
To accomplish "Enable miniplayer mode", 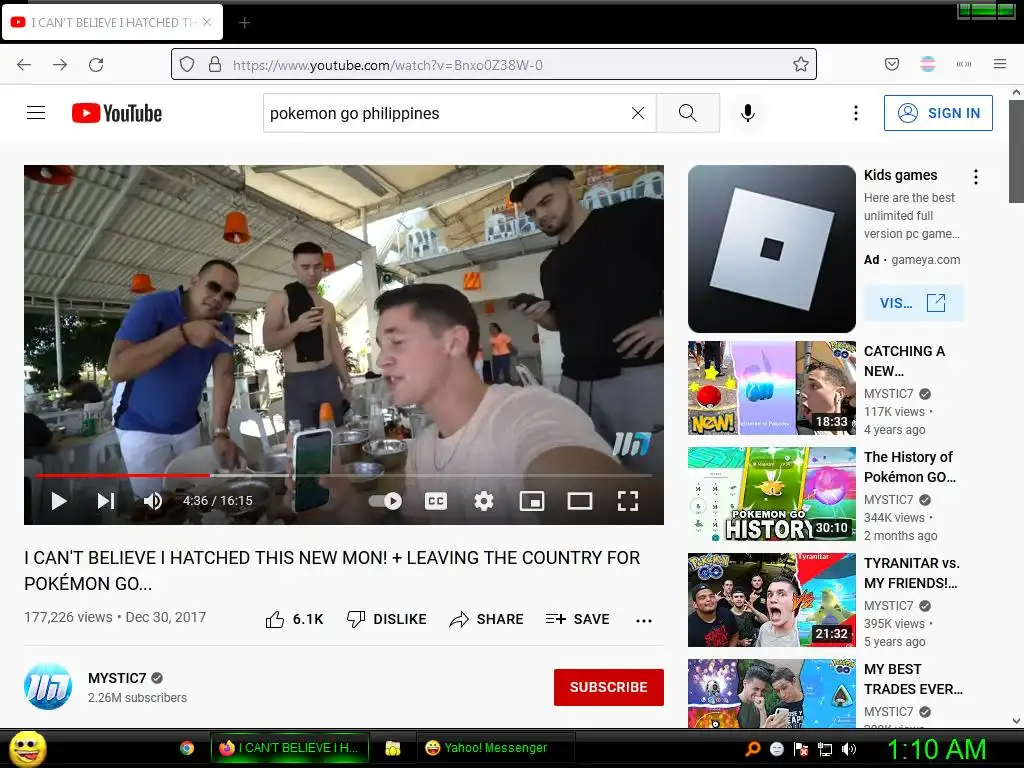I will [x=532, y=501].
